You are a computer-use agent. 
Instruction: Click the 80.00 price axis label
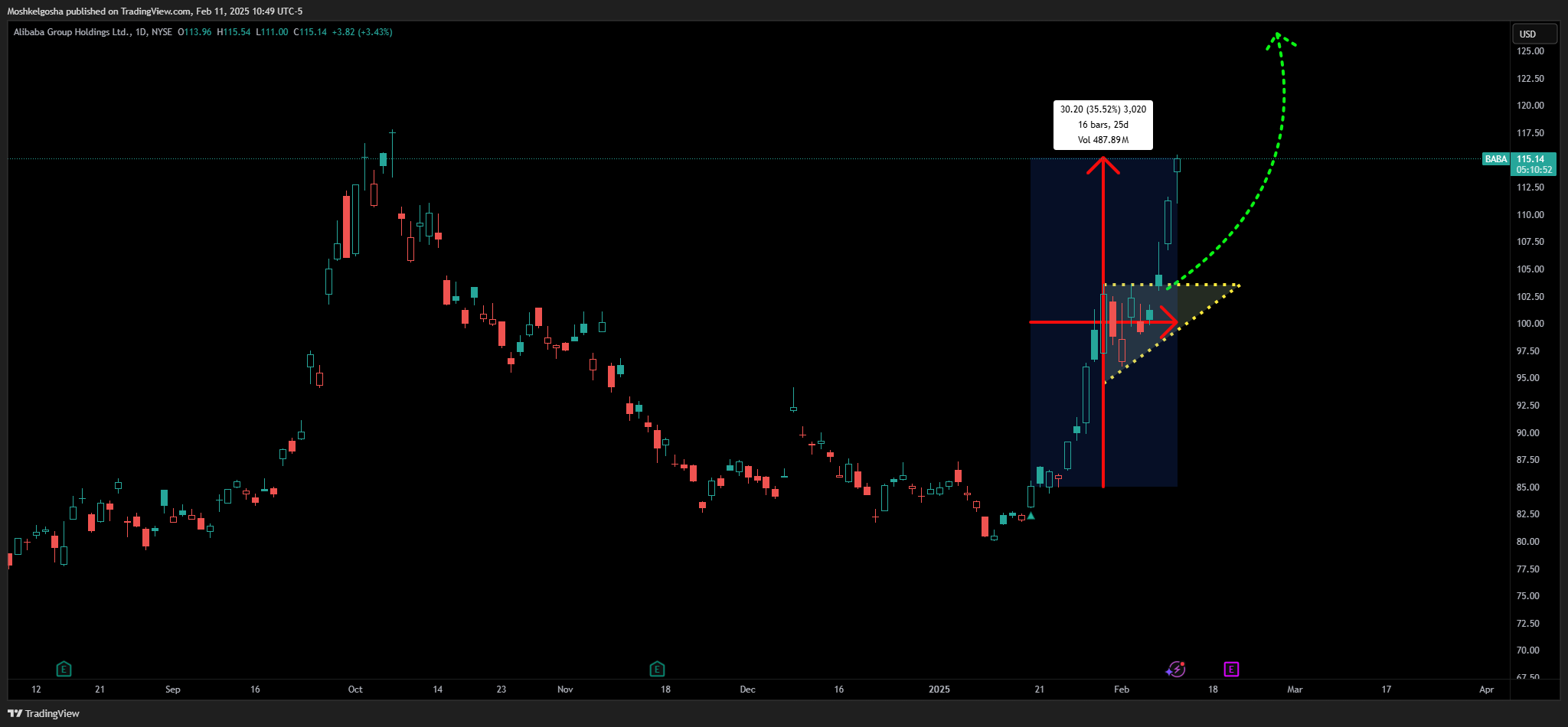click(x=1528, y=542)
